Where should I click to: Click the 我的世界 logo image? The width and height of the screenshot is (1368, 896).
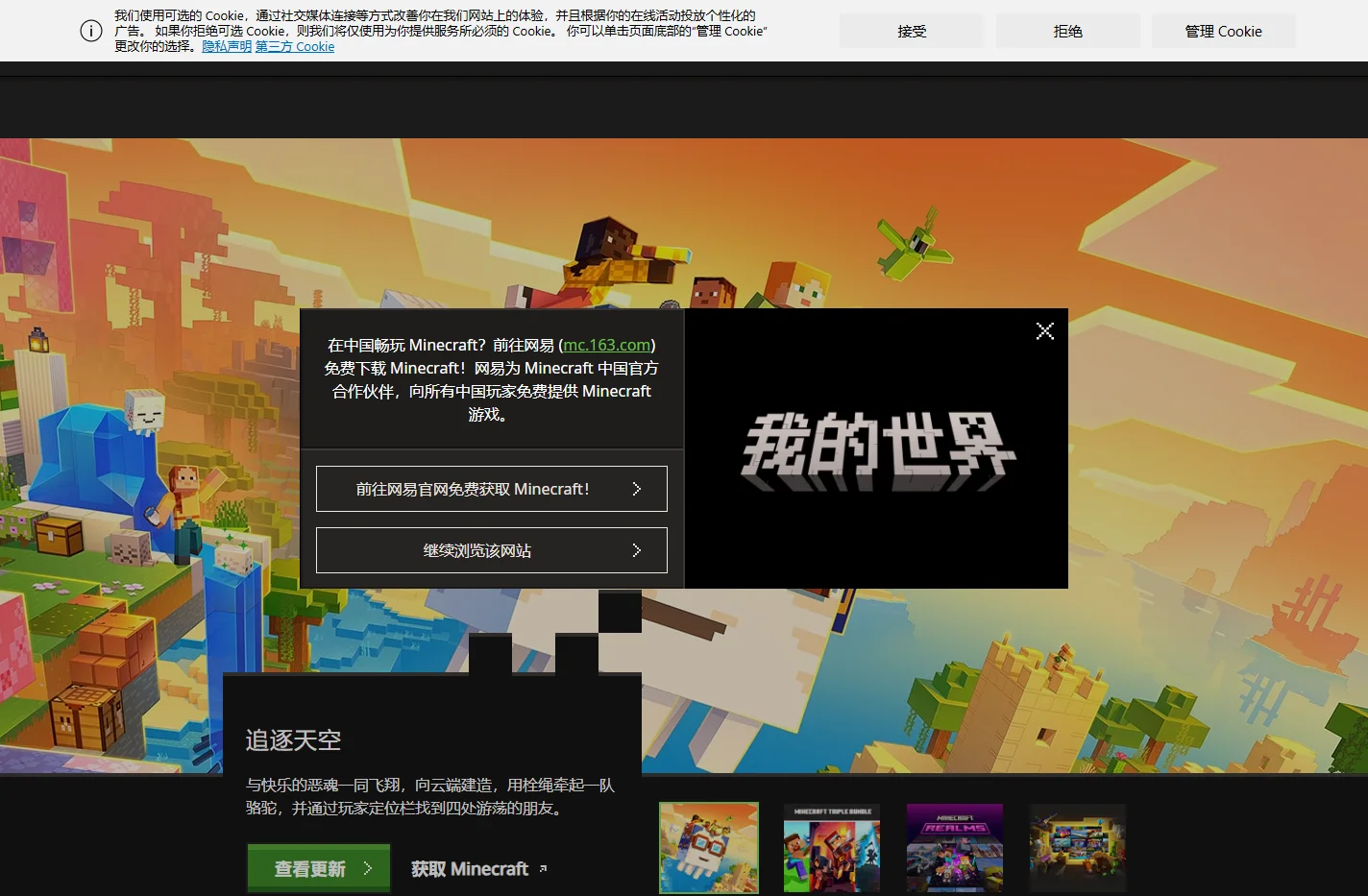pos(878,450)
